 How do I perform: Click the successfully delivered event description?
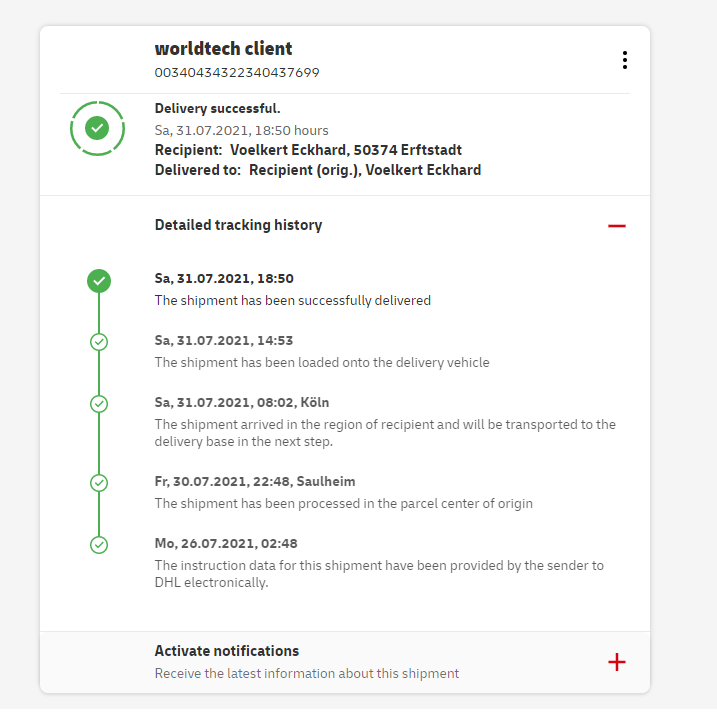[292, 300]
